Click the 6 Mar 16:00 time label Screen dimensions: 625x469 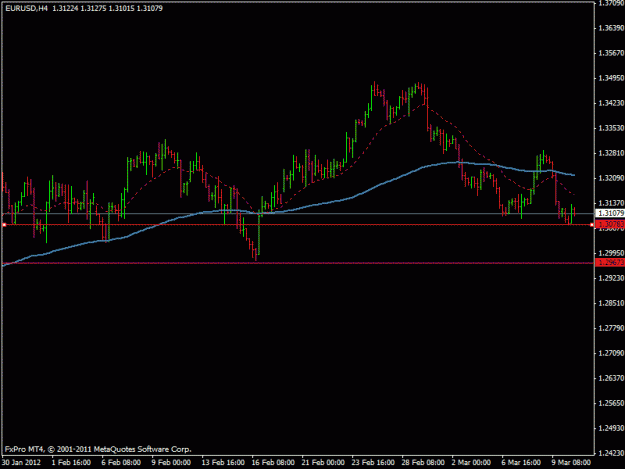coord(521,463)
